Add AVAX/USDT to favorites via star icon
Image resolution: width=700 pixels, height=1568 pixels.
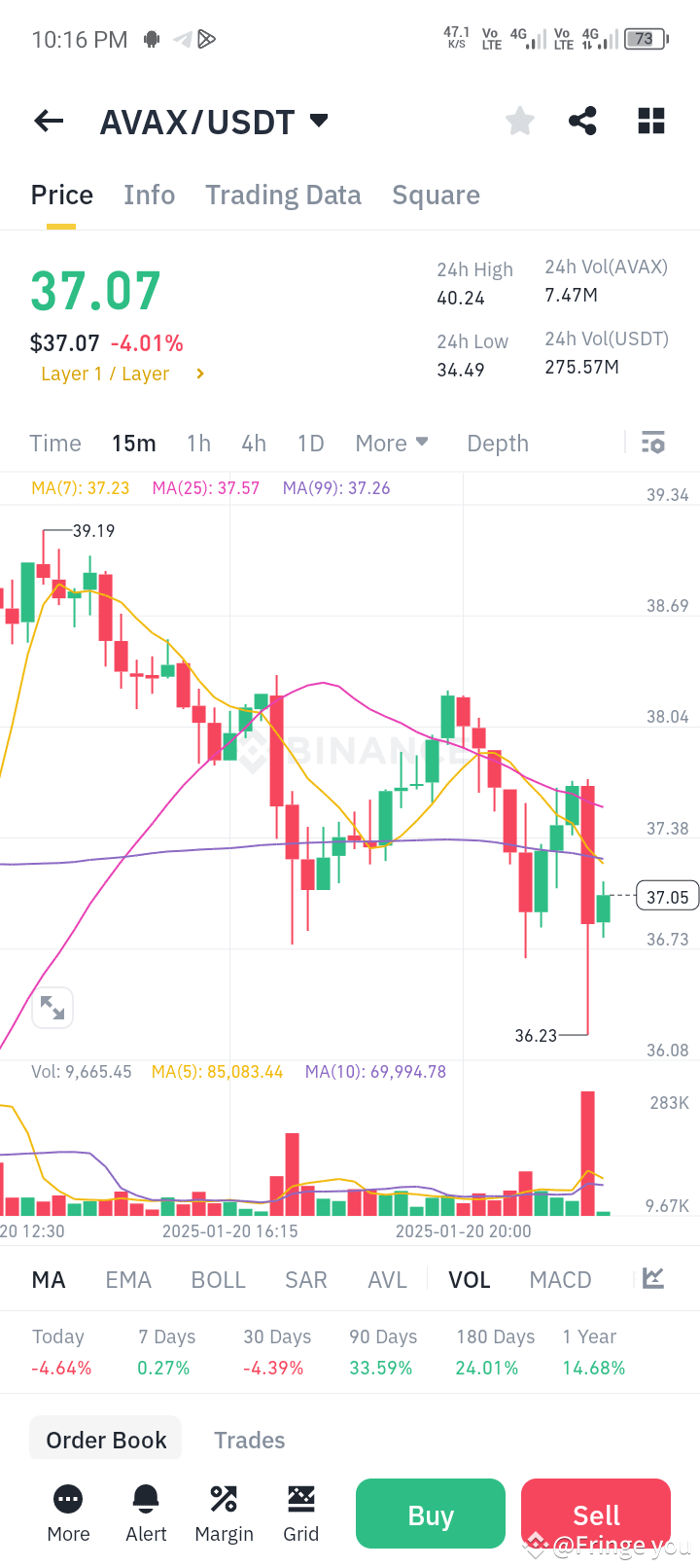click(x=519, y=121)
